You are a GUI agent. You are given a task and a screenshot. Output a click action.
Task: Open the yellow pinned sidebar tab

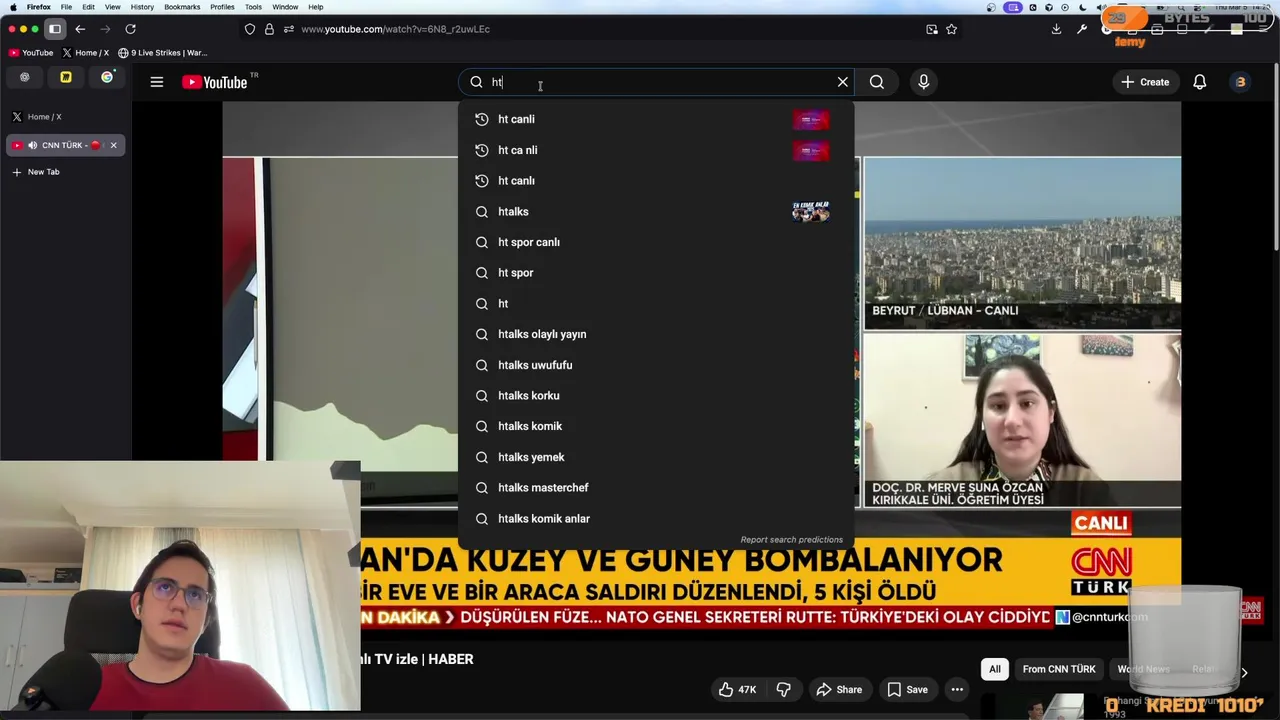coord(66,77)
